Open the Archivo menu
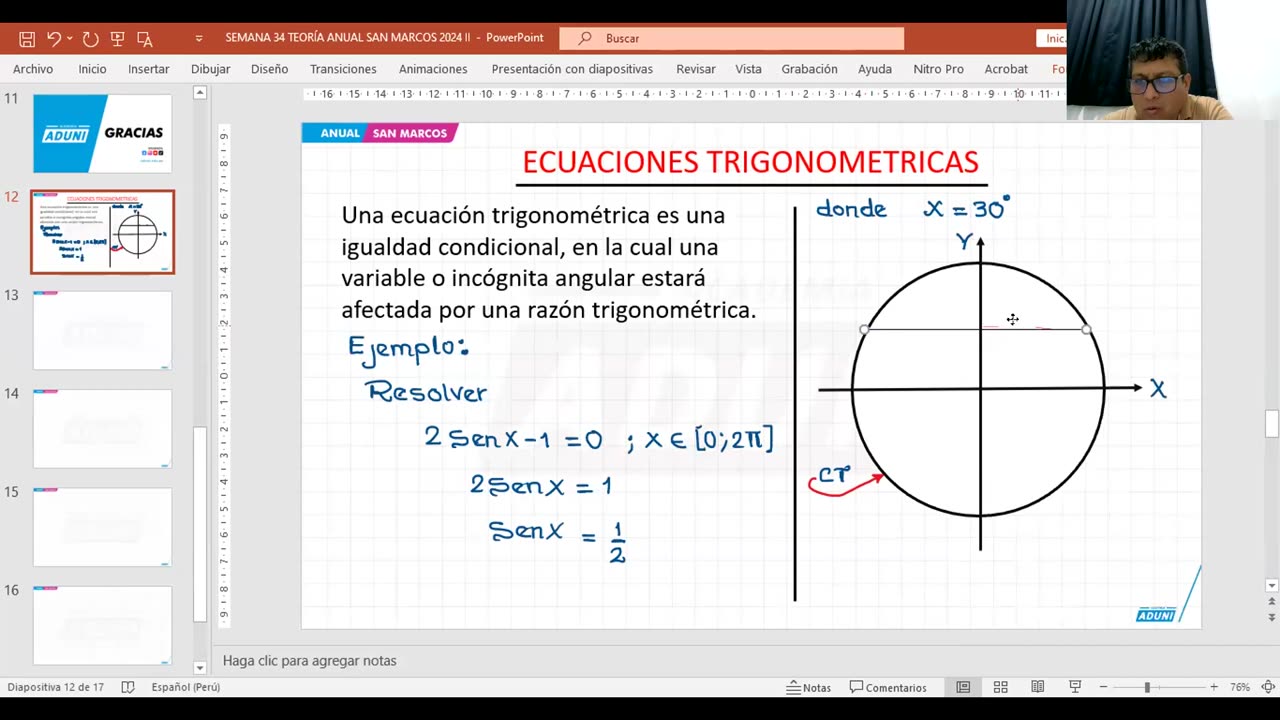Screen dimensions: 1280x720 [x=33, y=69]
